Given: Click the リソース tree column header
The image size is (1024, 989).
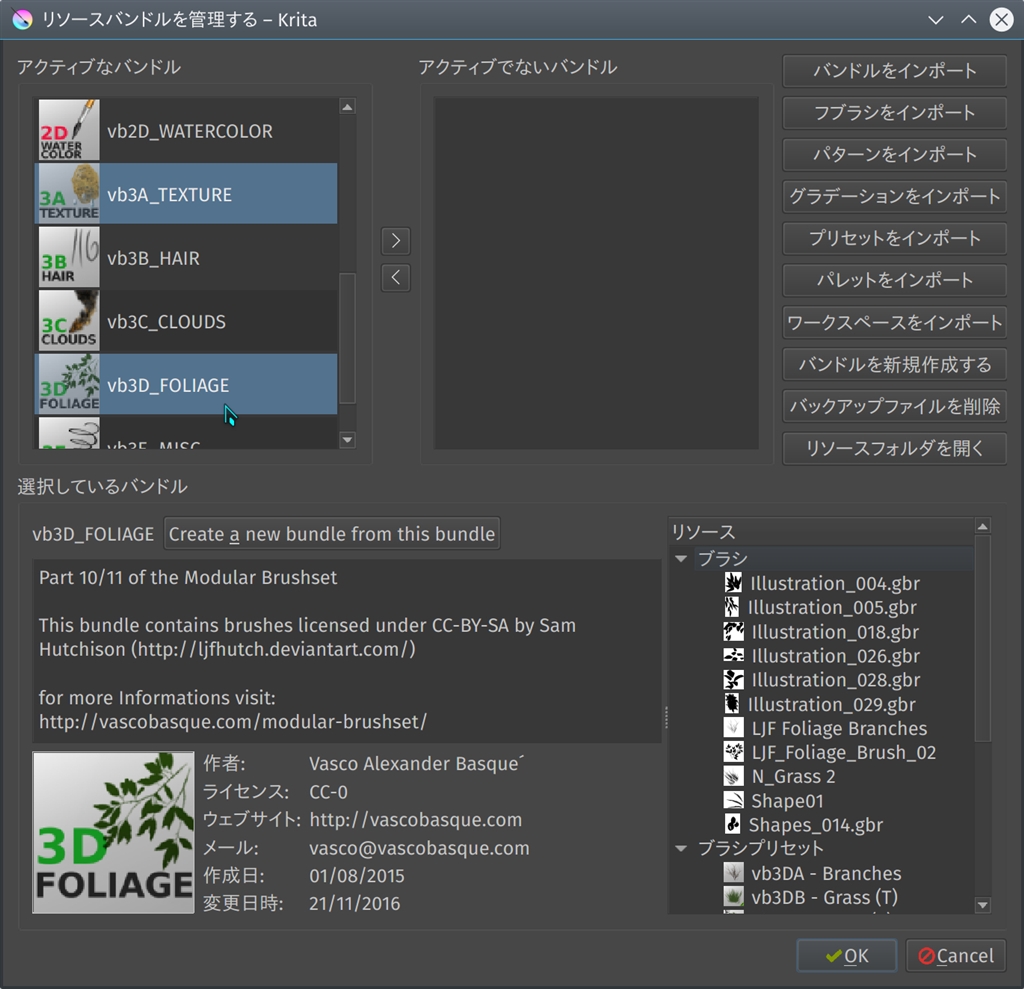Looking at the screenshot, I should click(x=822, y=532).
